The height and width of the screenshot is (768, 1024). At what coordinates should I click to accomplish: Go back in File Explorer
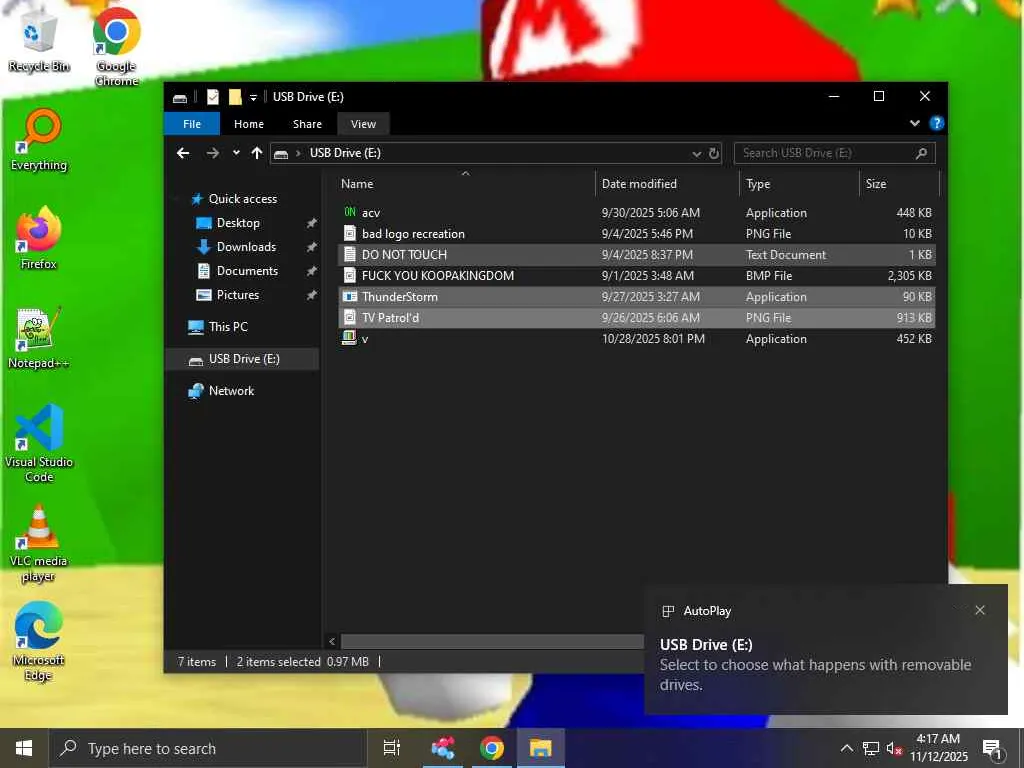183,153
